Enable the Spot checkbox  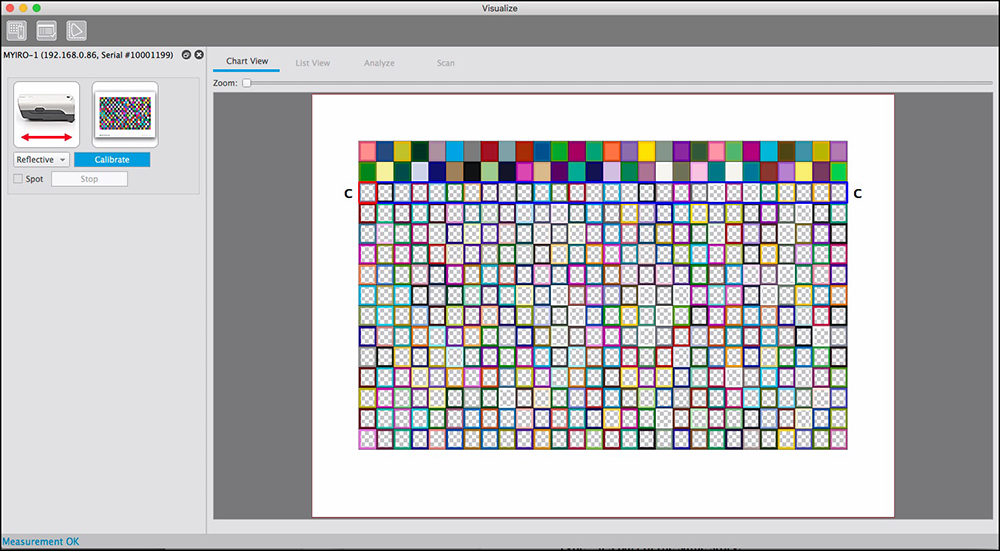pyautogui.click(x=19, y=179)
